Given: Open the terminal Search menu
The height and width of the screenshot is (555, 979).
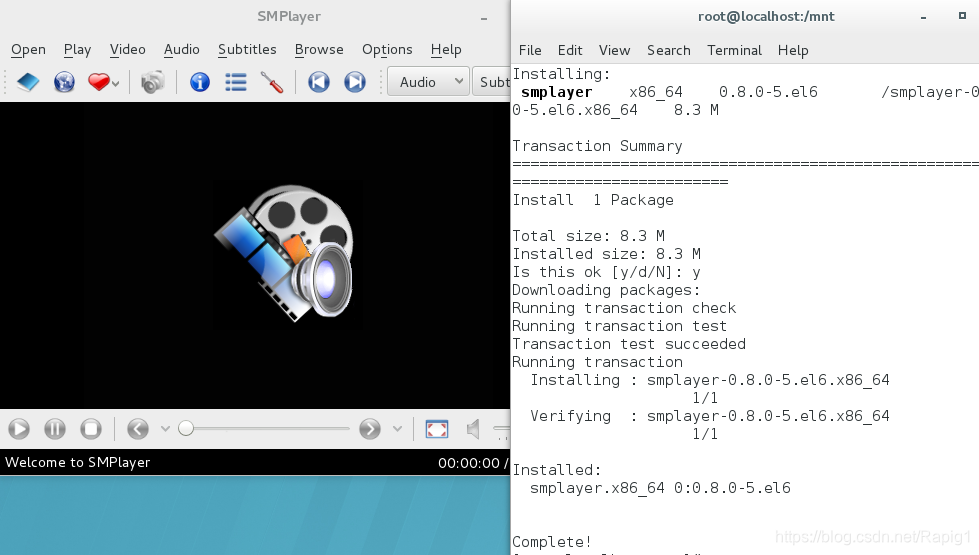Looking at the screenshot, I should [x=669, y=50].
